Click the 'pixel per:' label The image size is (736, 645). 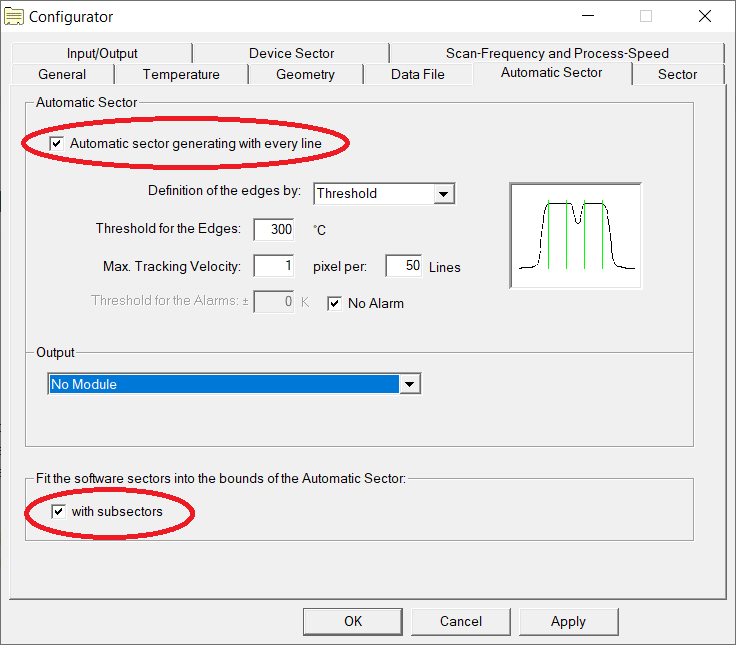(x=340, y=267)
